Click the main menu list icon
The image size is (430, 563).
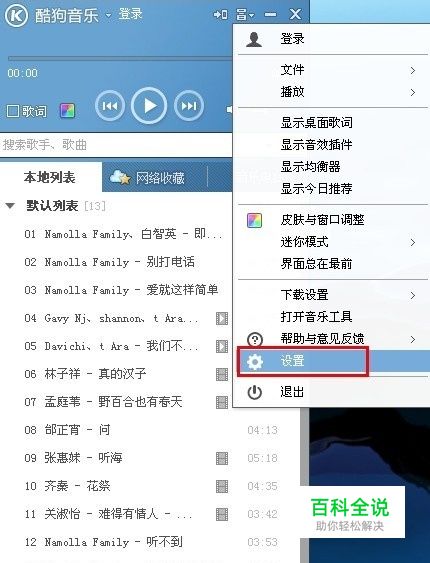[244, 15]
